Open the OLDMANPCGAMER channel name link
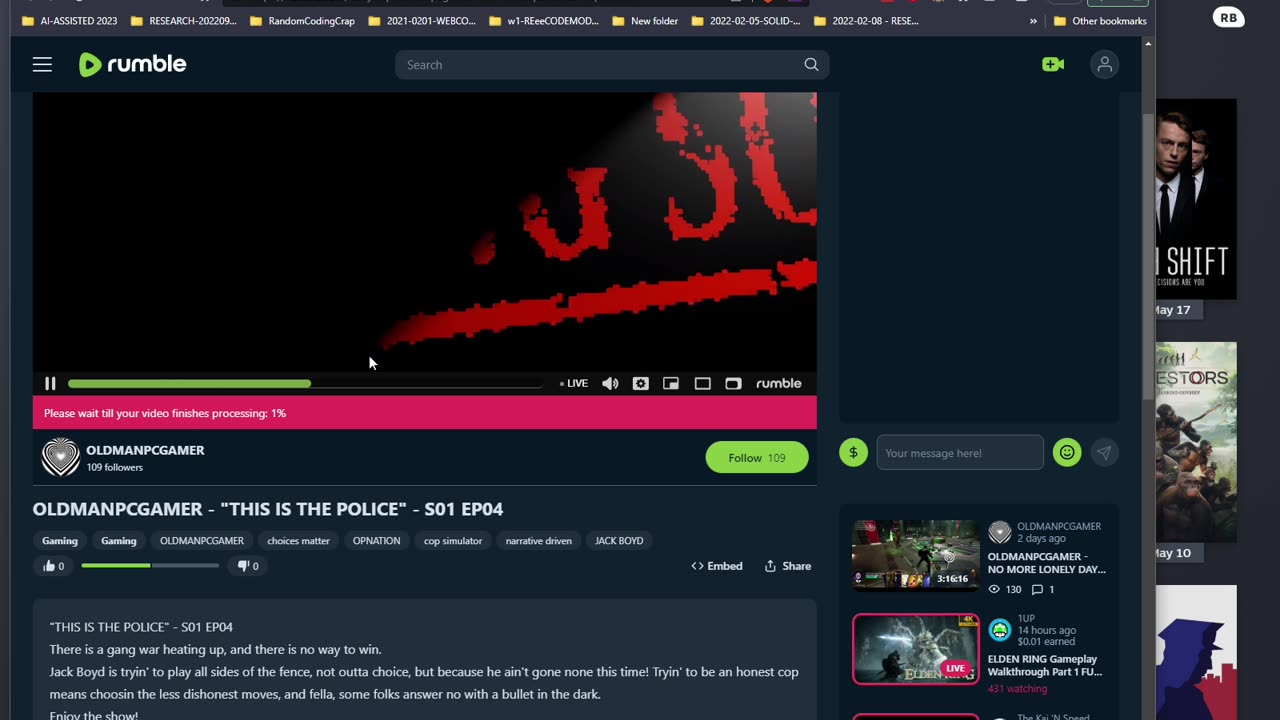Image resolution: width=1280 pixels, height=720 pixels. click(x=145, y=450)
